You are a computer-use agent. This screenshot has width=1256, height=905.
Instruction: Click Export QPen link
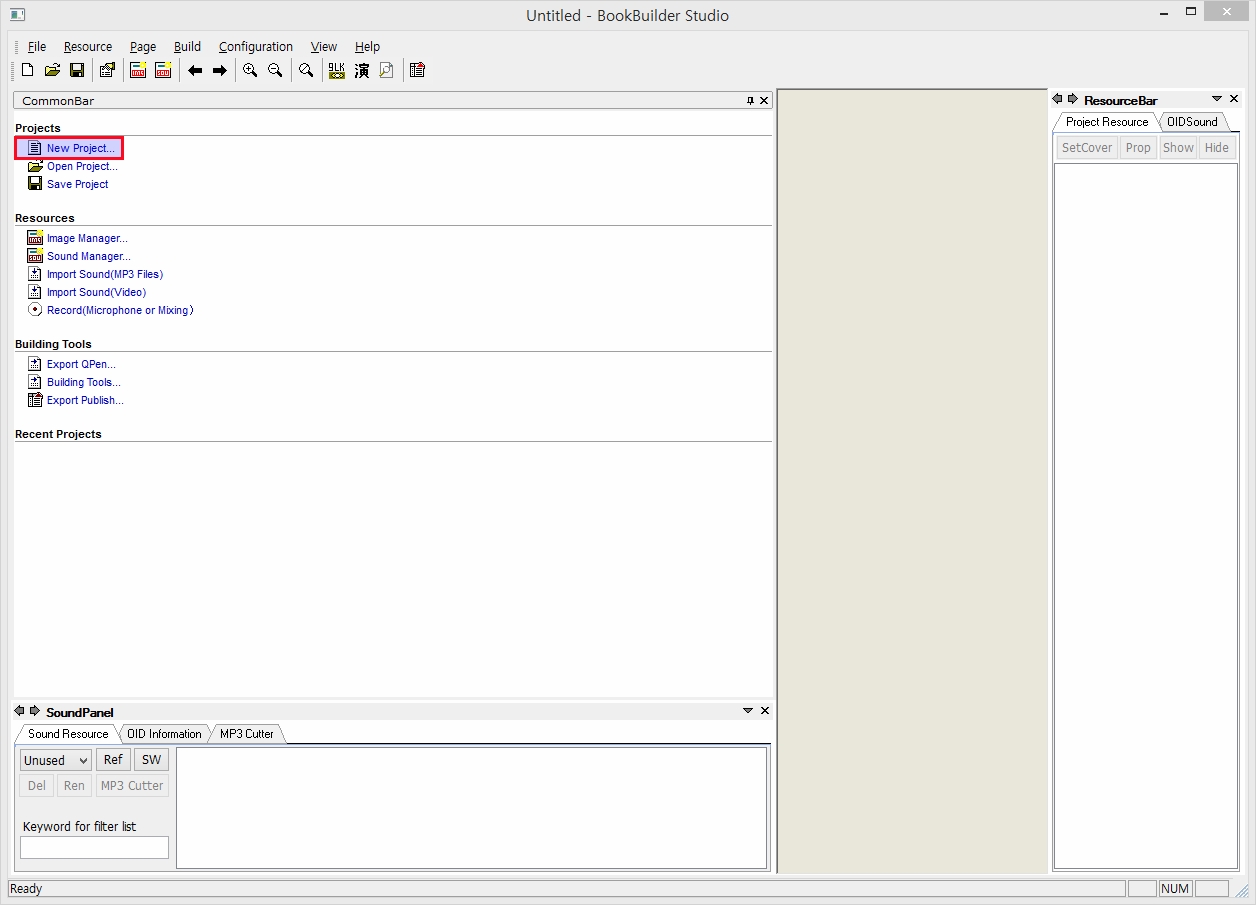pos(81,364)
